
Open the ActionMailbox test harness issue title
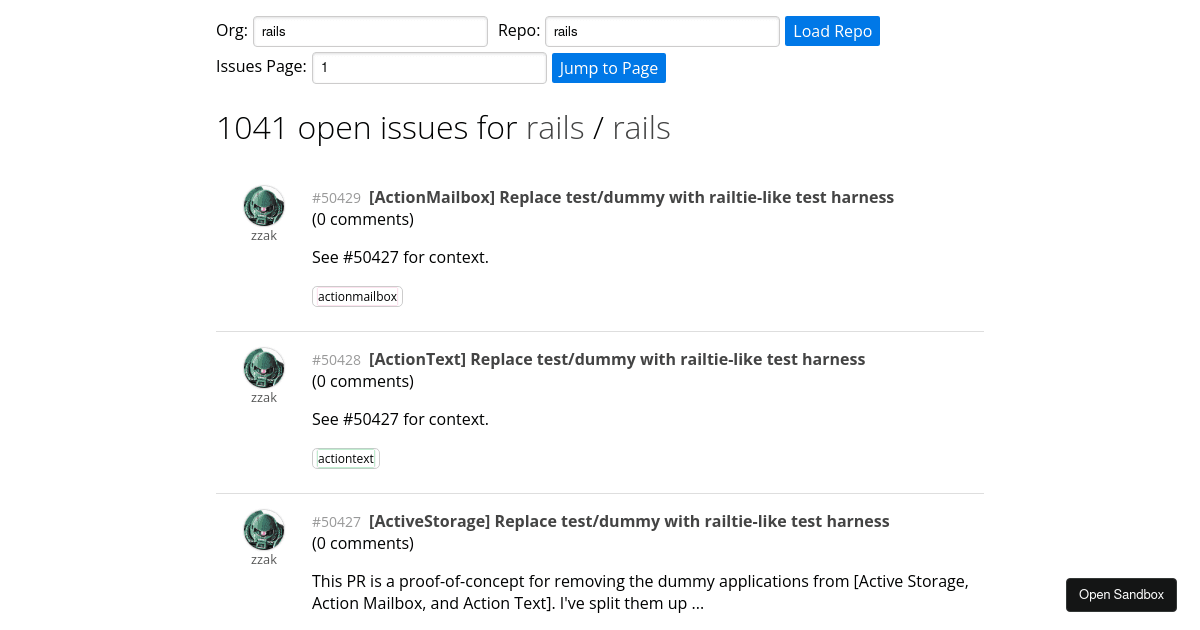coord(631,197)
